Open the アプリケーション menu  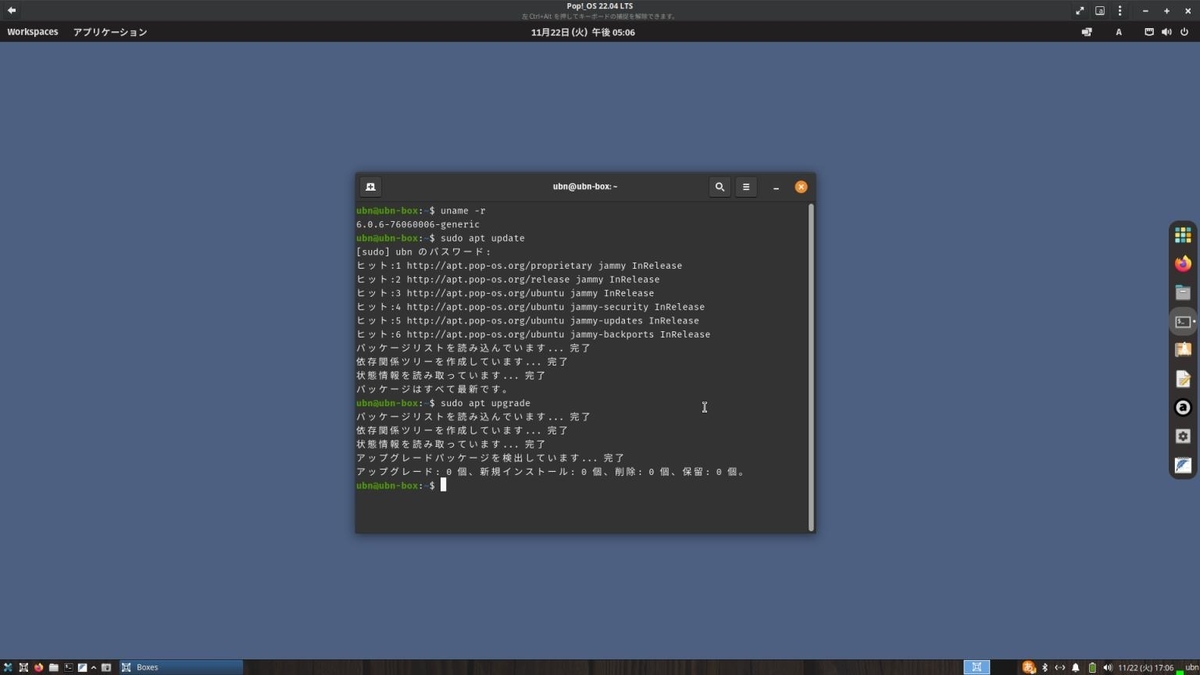[110, 32]
